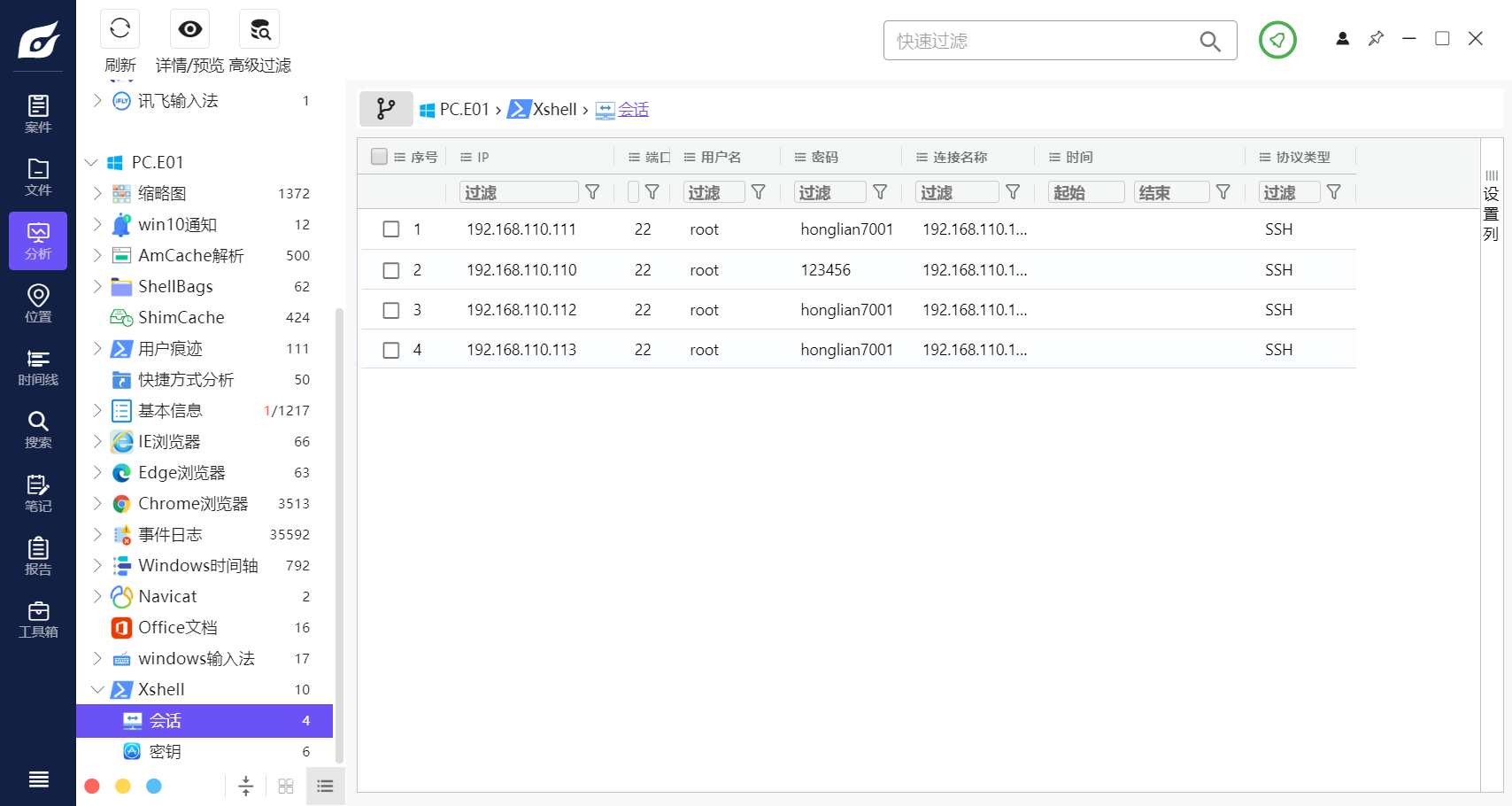Open 报告 in left sidebar
1512x806 pixels.
pyautogui.click(x=38, y=556)
